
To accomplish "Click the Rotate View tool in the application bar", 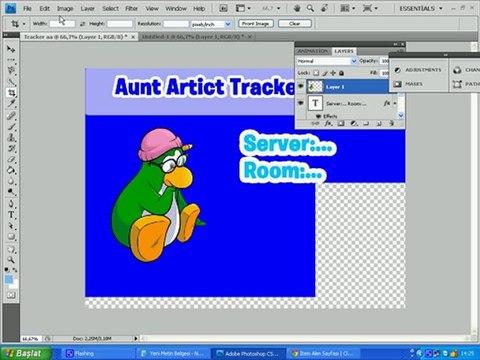I will pyautogui.click(x=324, y=8).
